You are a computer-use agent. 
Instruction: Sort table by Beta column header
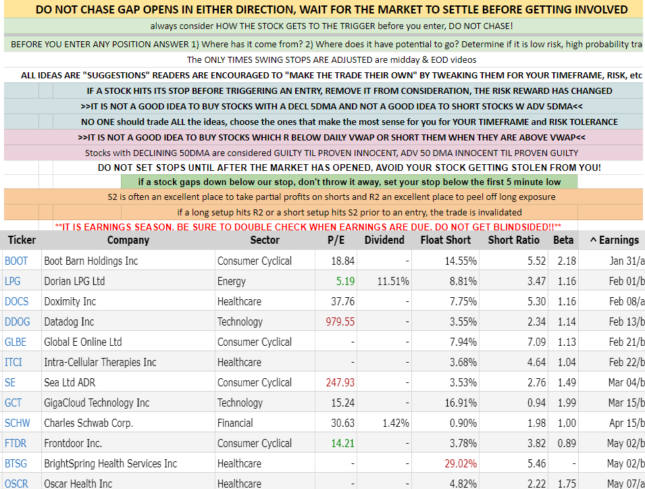(563, 240)
